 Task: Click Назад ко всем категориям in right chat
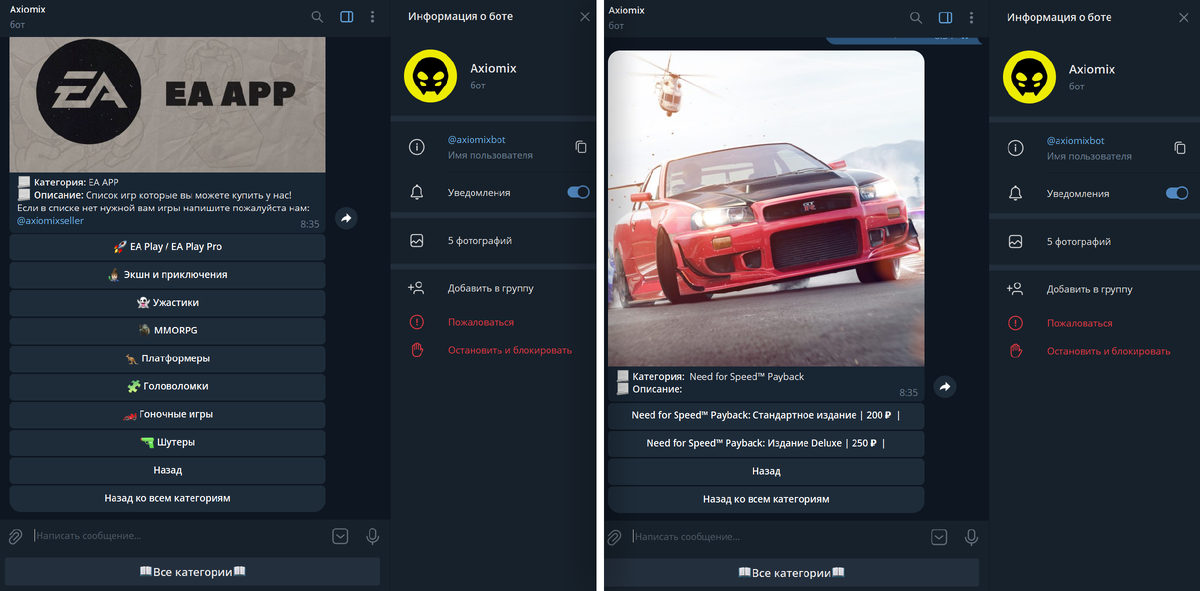pyautogui.click(x=766, y=499)
